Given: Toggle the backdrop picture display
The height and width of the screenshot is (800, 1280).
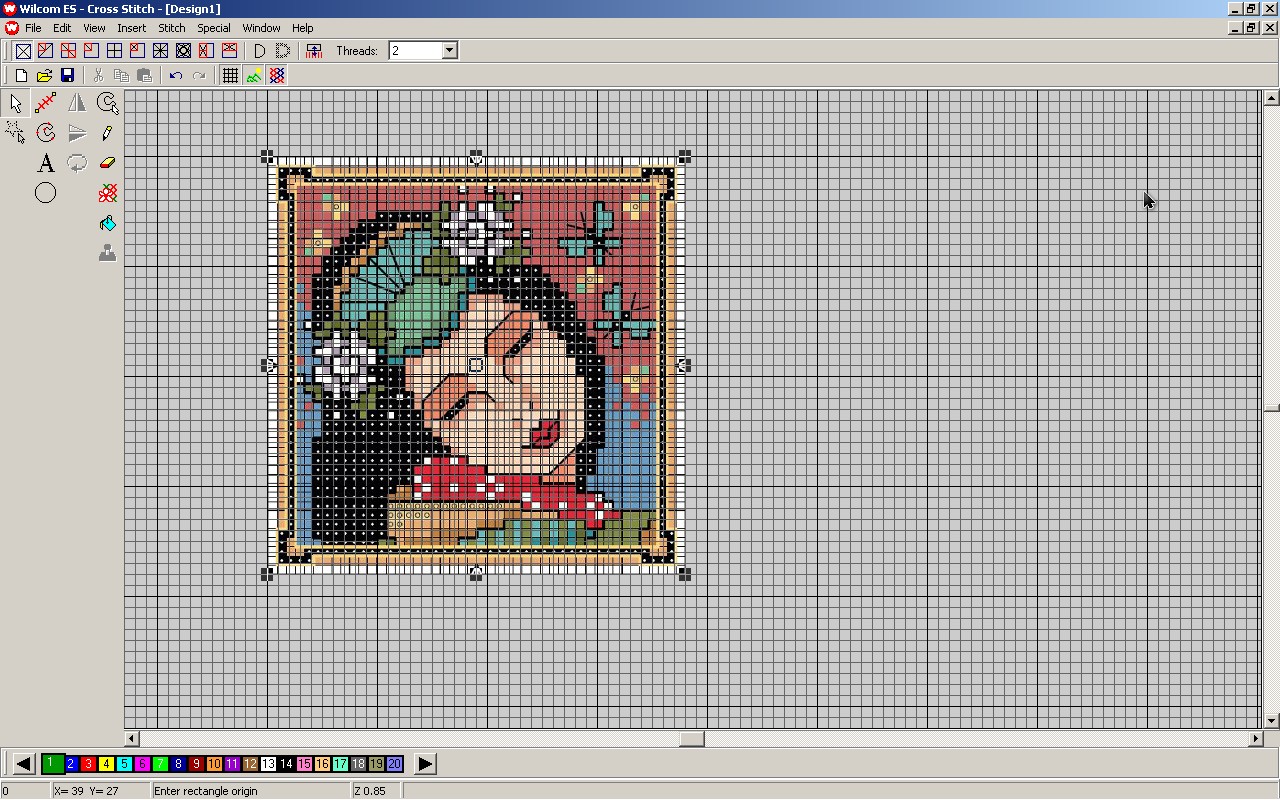Looking at the screenshot, I should pos(254,75).
